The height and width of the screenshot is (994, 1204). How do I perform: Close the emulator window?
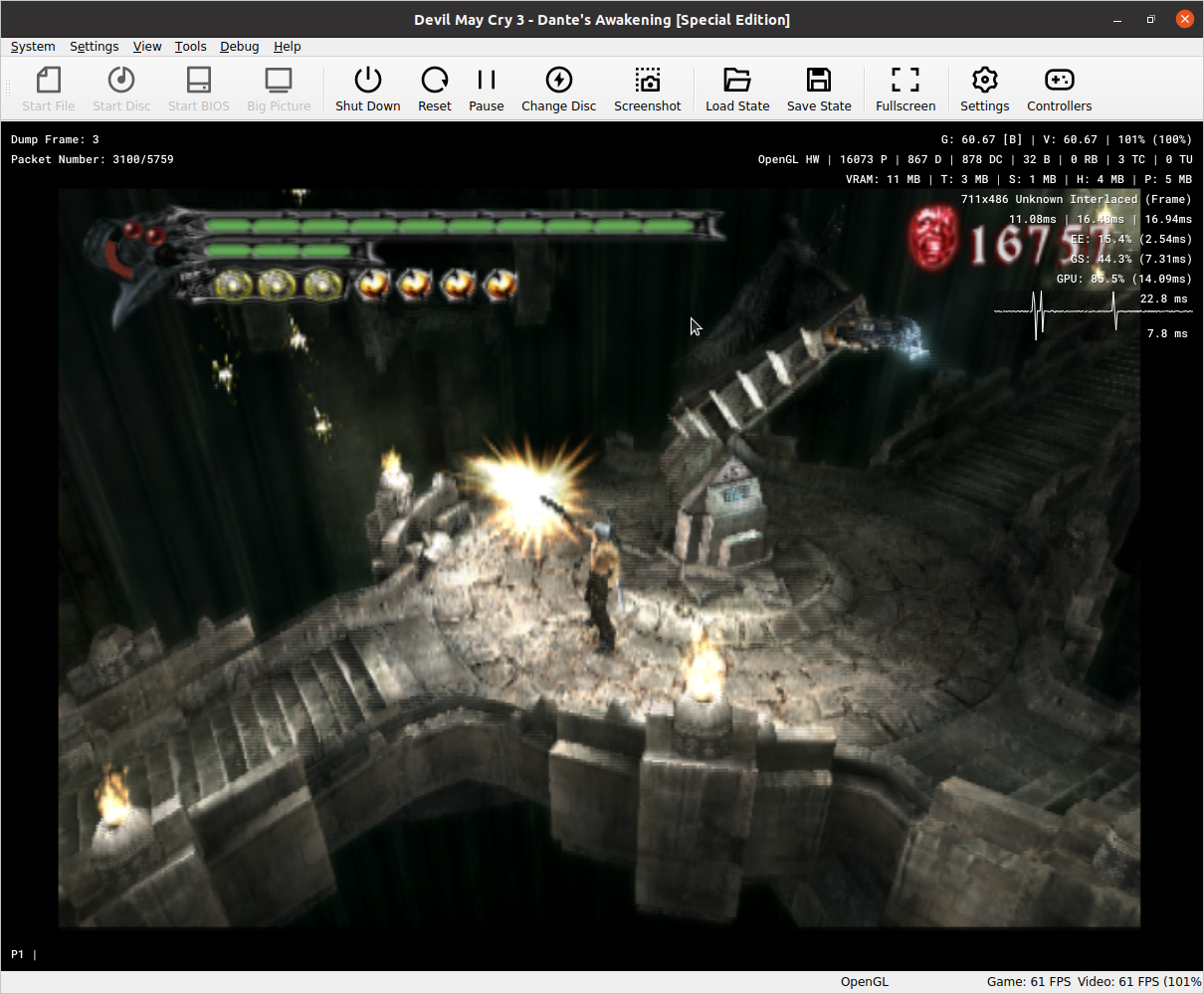point(1184,19)
